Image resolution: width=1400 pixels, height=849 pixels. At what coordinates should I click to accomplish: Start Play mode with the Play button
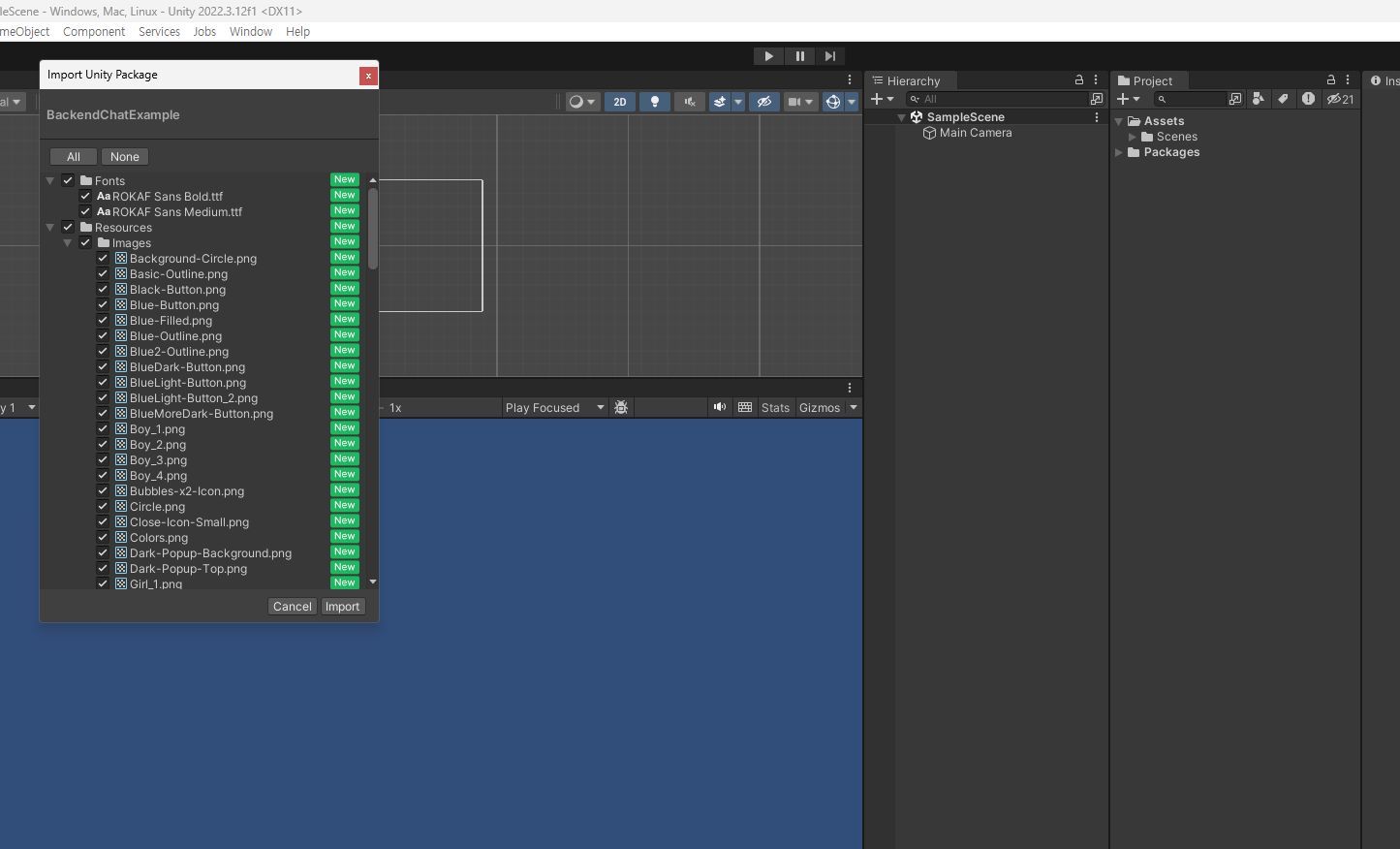[768, 56]
